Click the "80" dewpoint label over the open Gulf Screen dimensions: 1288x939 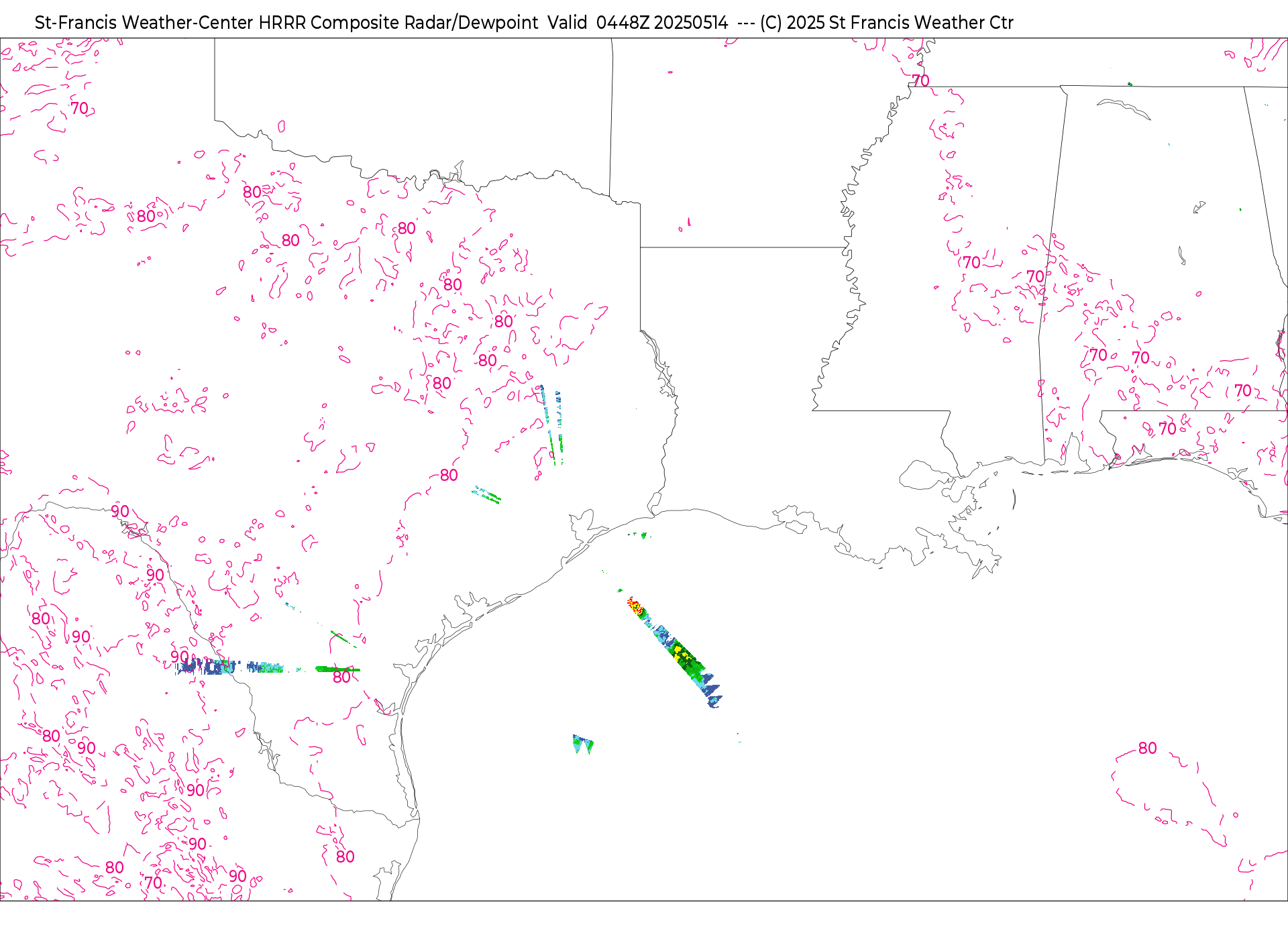pyautogui.click(x=1147, y=748)
